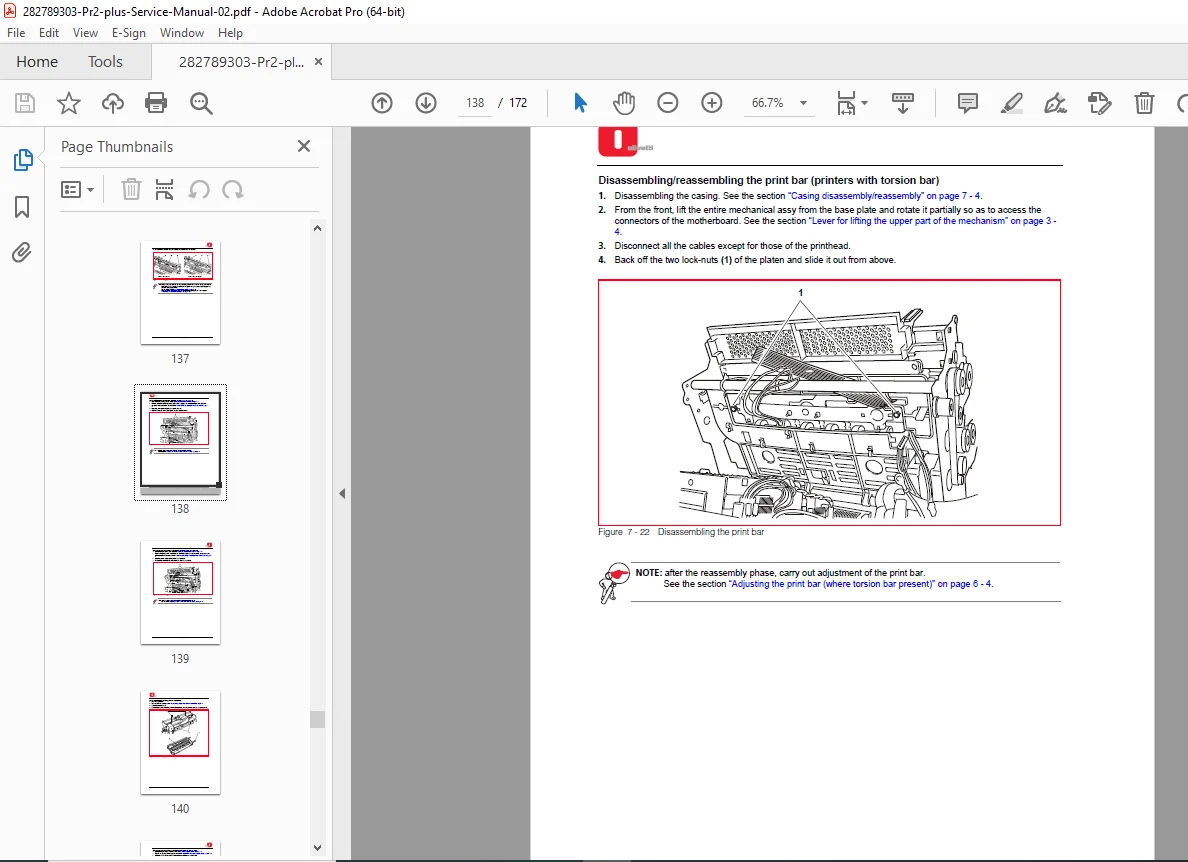The width and height of the screenshot is (1188, 862).
Task: Click the insert page break icon
Action: coord(164,189)
